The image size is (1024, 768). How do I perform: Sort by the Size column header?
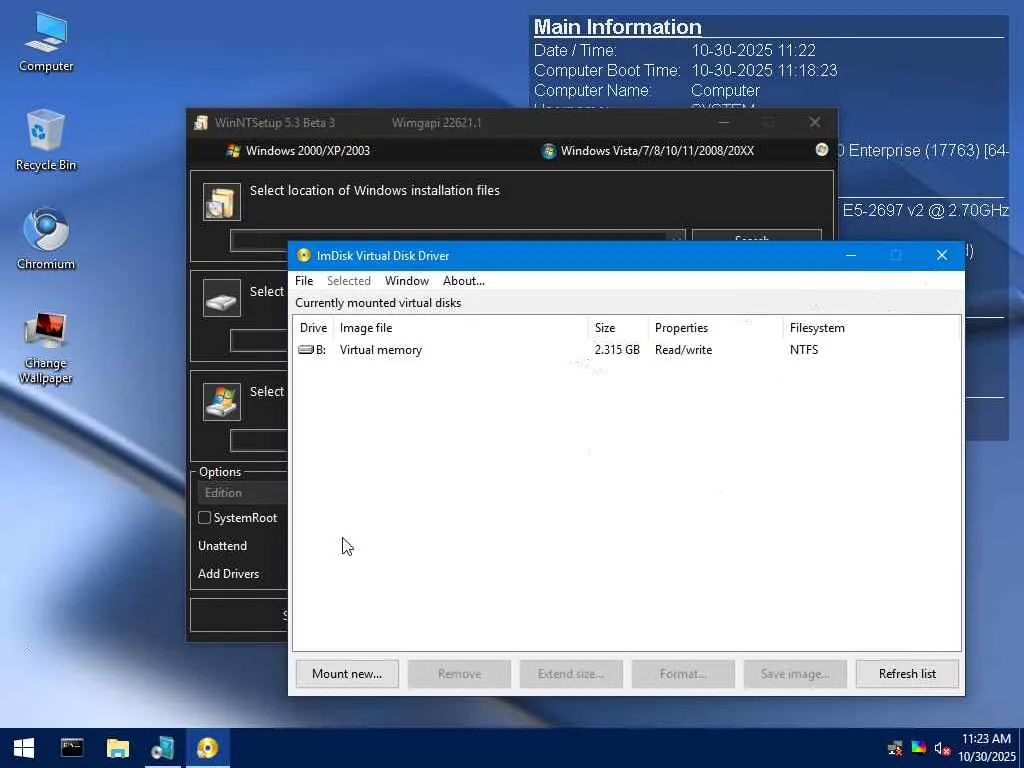[x=618, y=328]
